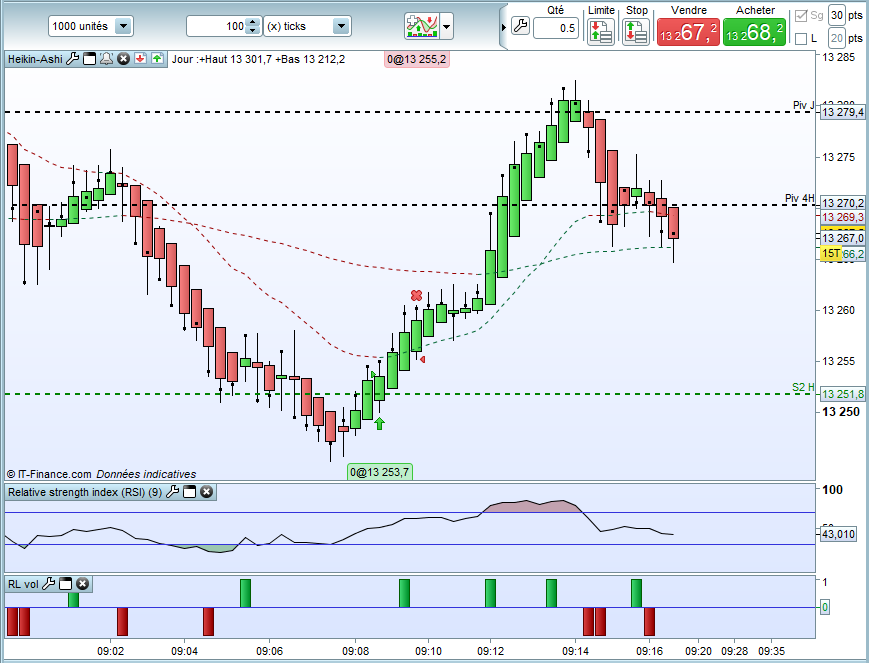Click the 0 level tag in RL vol

[825, 607]
